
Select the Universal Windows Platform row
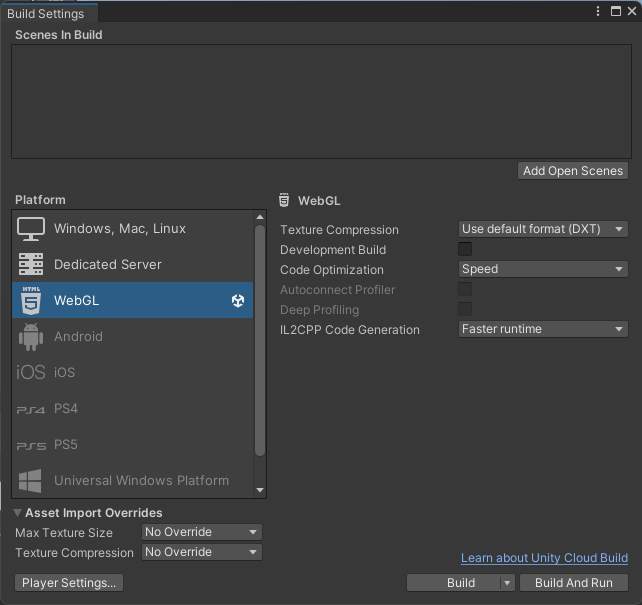click(x=133, y=480)
